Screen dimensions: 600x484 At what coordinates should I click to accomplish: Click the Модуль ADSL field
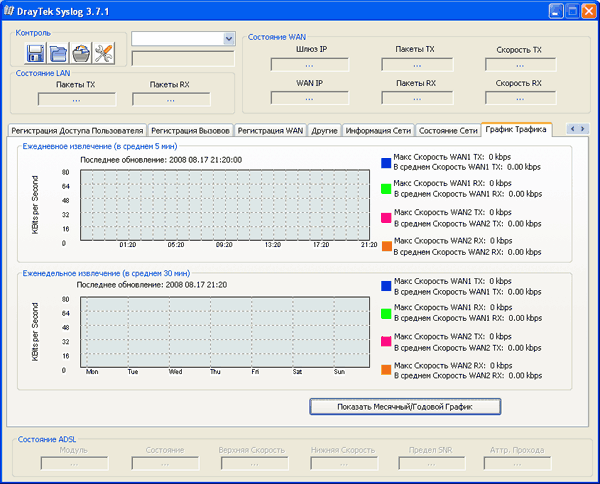click(74, 464)
